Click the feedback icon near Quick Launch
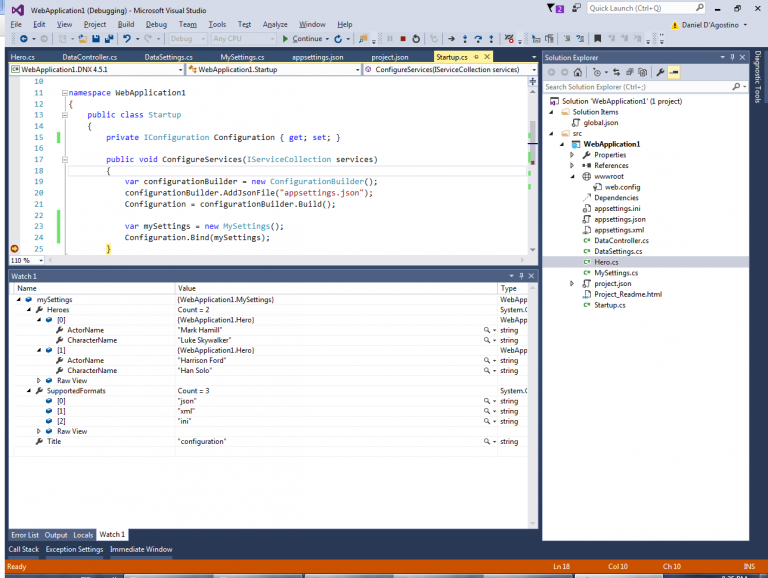The image size is (768, 578). 576,8
